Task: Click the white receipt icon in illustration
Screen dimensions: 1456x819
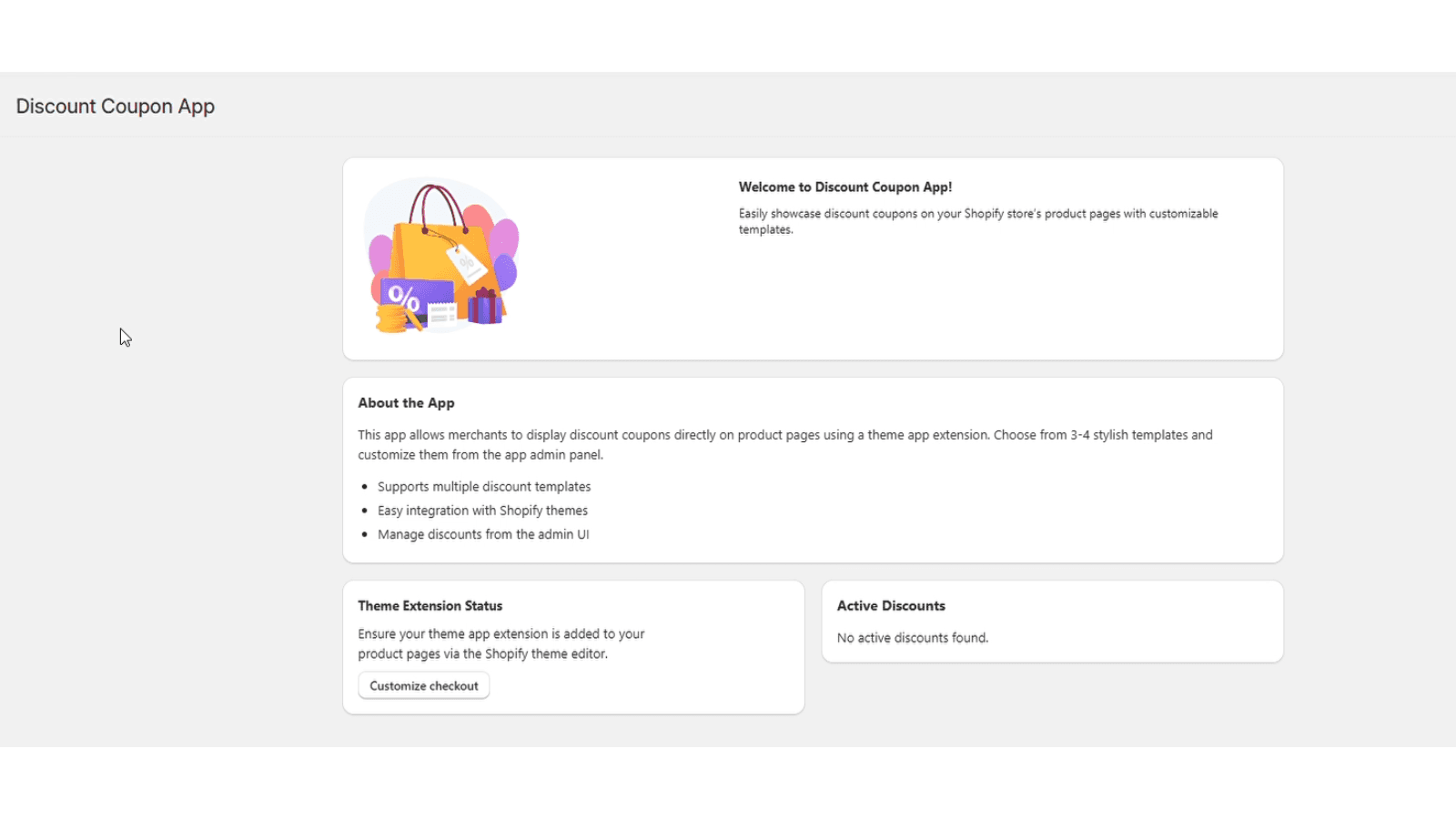Action: (442, 314)
